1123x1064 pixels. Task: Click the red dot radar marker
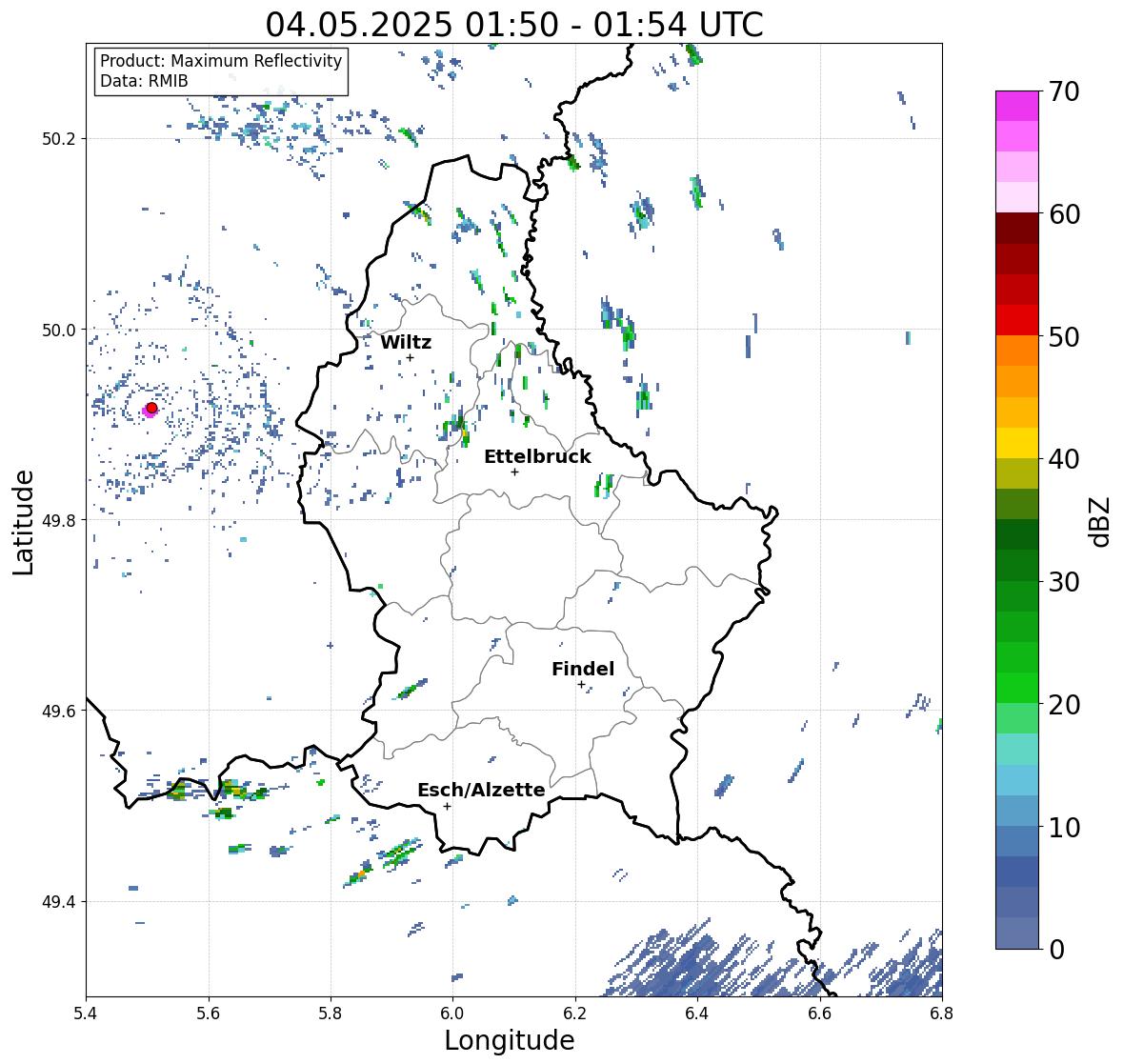151,408
